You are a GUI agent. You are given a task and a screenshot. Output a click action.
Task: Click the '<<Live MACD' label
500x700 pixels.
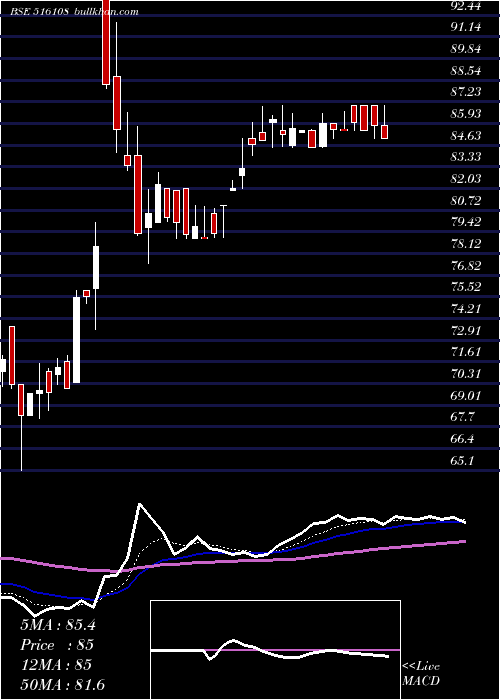pos(421,674)
